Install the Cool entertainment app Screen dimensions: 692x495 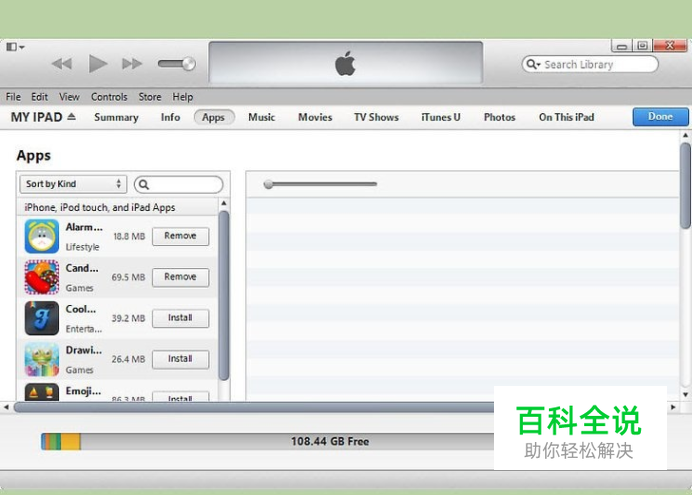coord(181,318)
